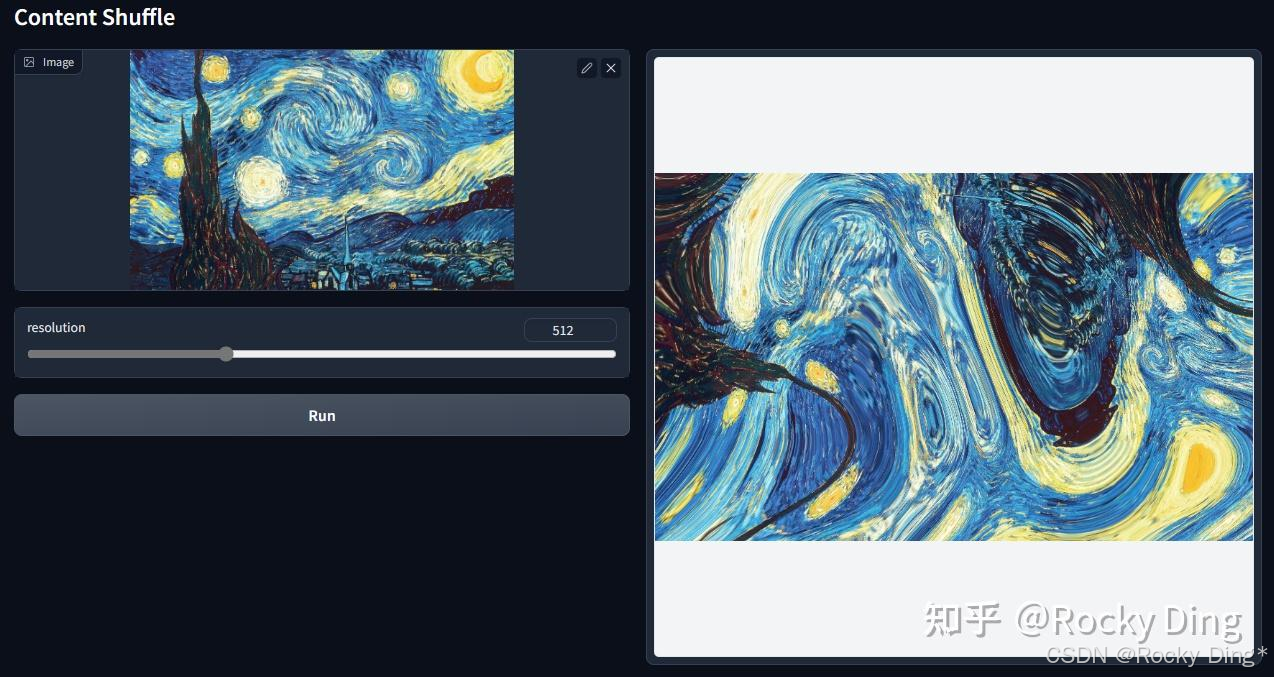Click the Content Shuffle heading
This screenshot has height=677, width=1274.
pos(94,17)
